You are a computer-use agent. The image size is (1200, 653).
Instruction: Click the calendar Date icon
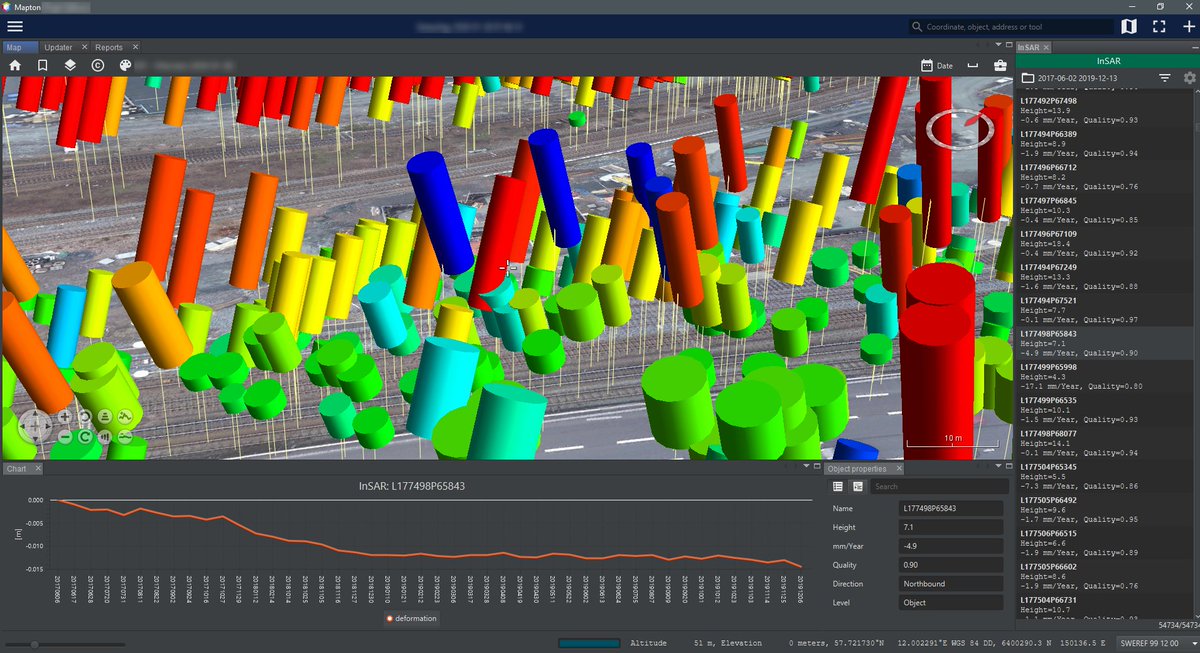point(927,65)
